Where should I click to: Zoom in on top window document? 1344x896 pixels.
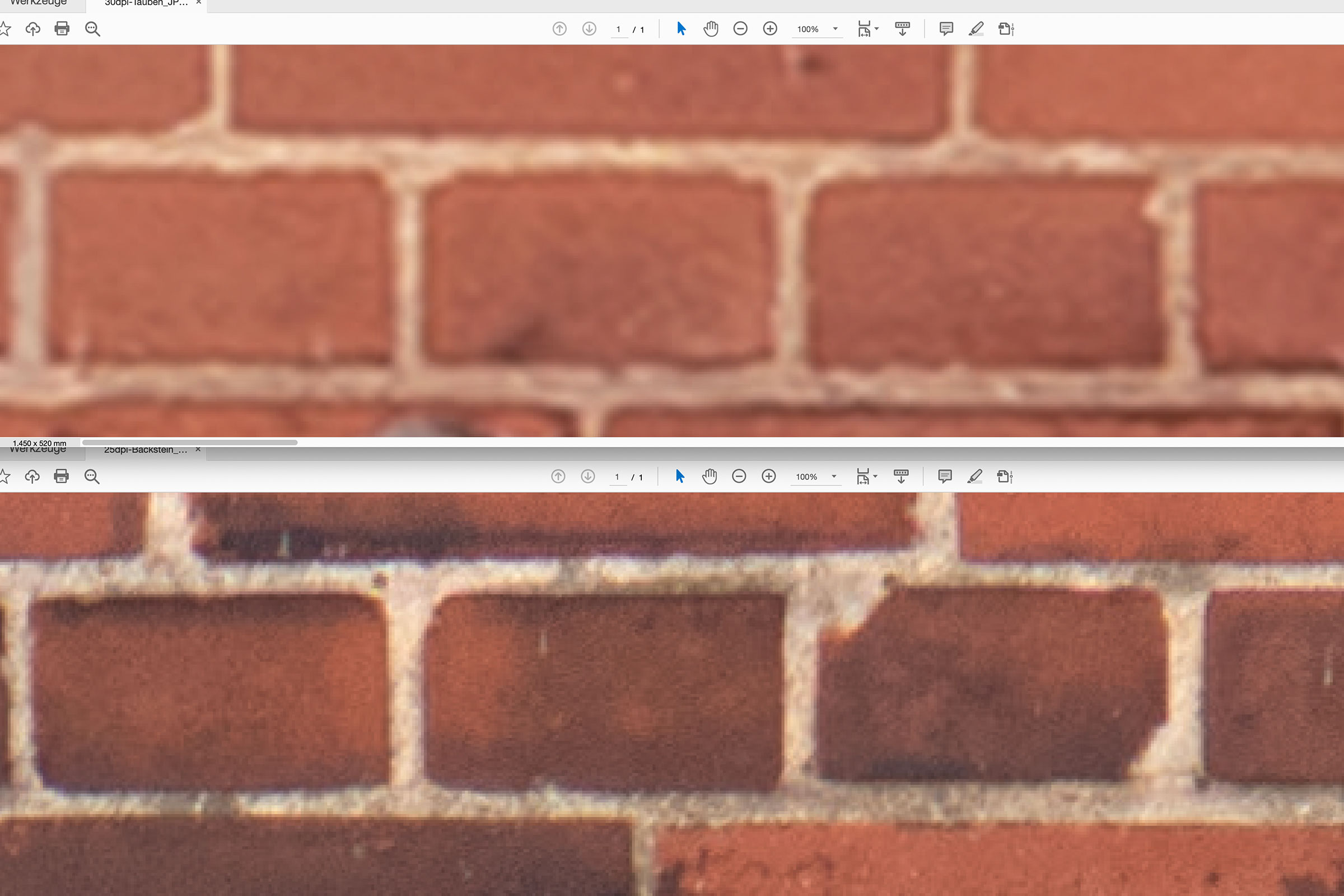[769, 29]
